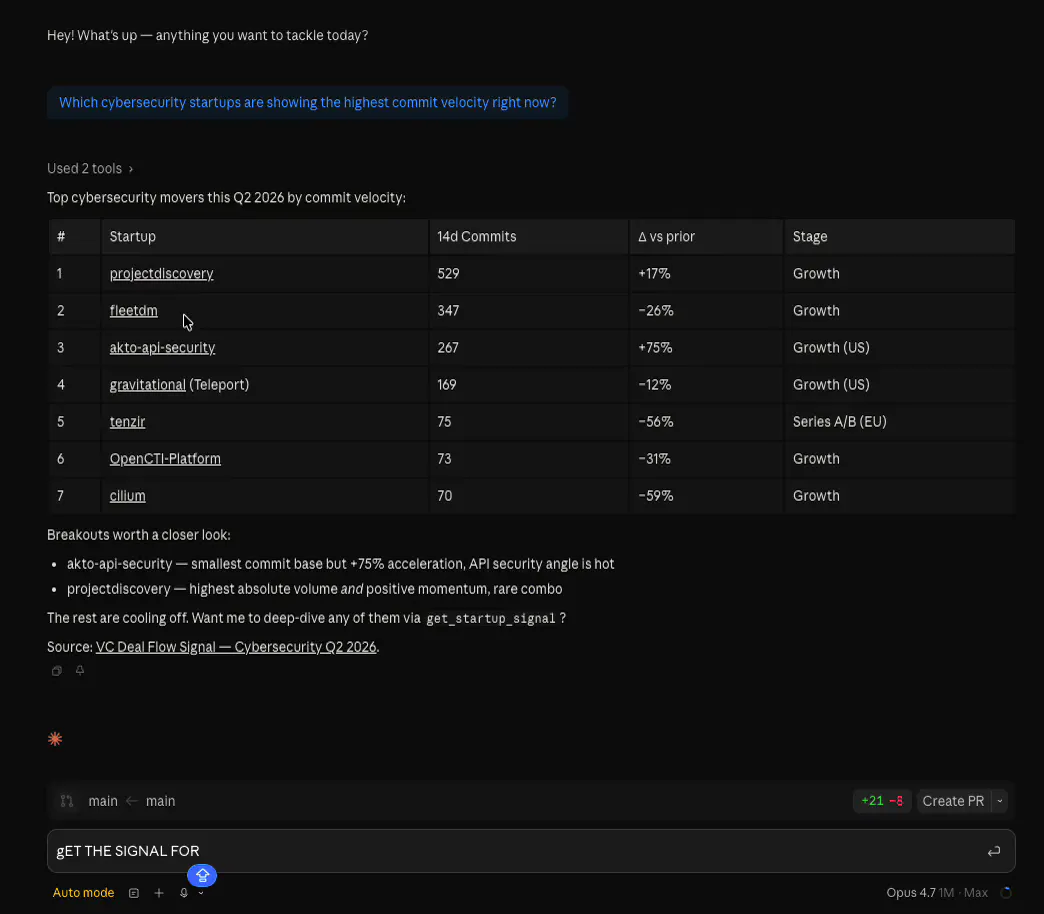
Task: Click the user message about commit velocity
Action: click(307, 103)
